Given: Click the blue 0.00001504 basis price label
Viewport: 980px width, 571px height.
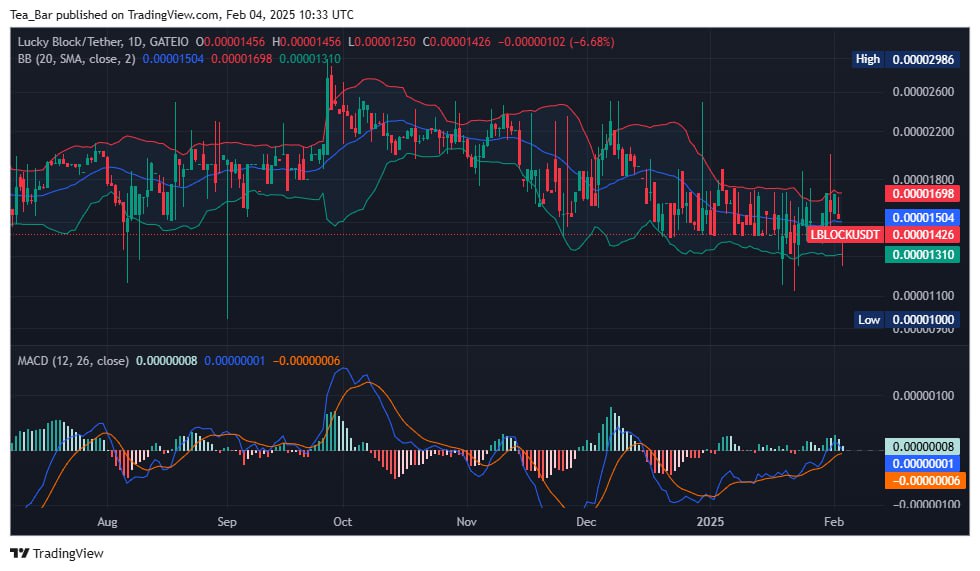Looking at the screenshot, I should 922,217.
